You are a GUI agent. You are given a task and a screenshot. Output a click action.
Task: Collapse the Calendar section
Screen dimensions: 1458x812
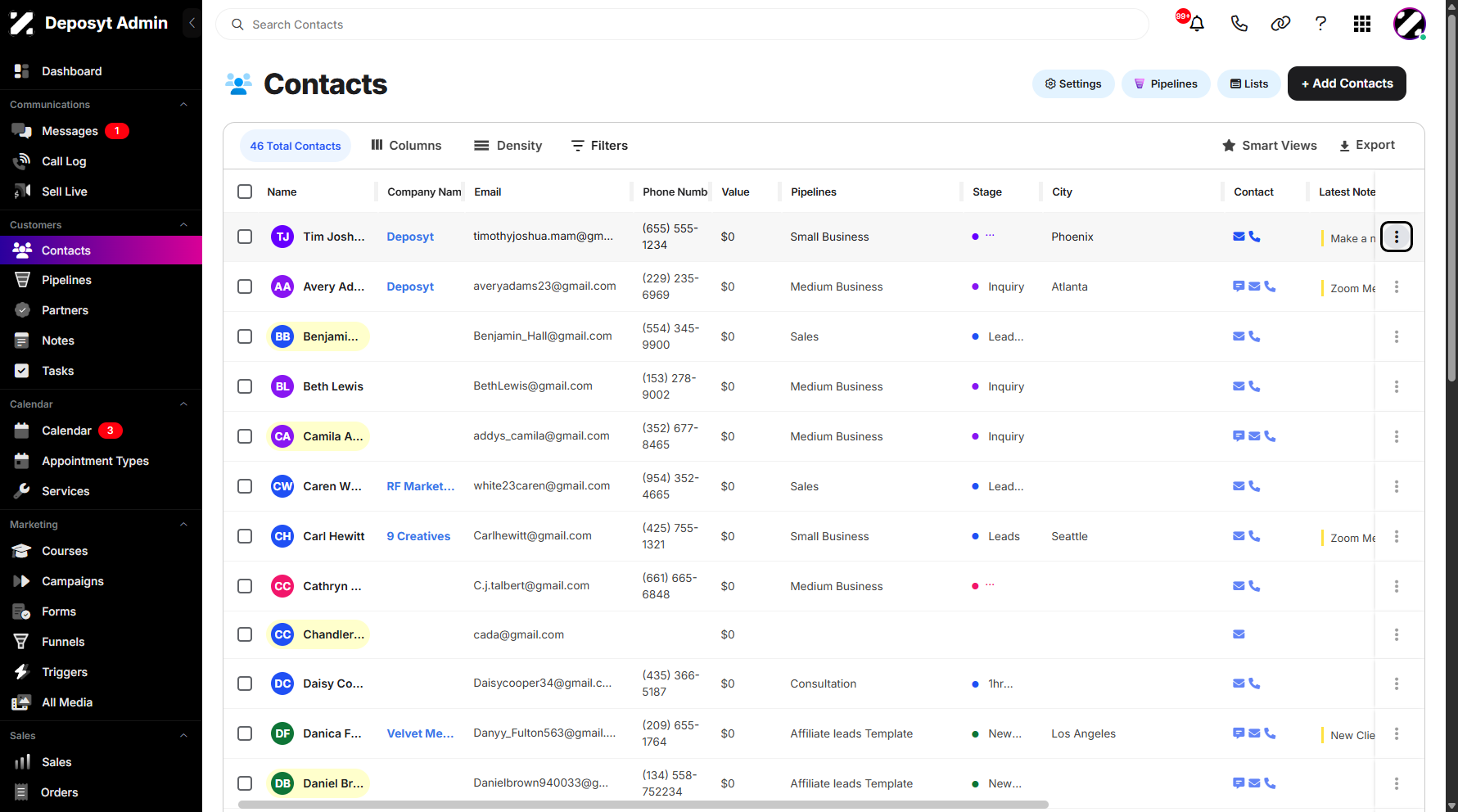tap(183, 404)
